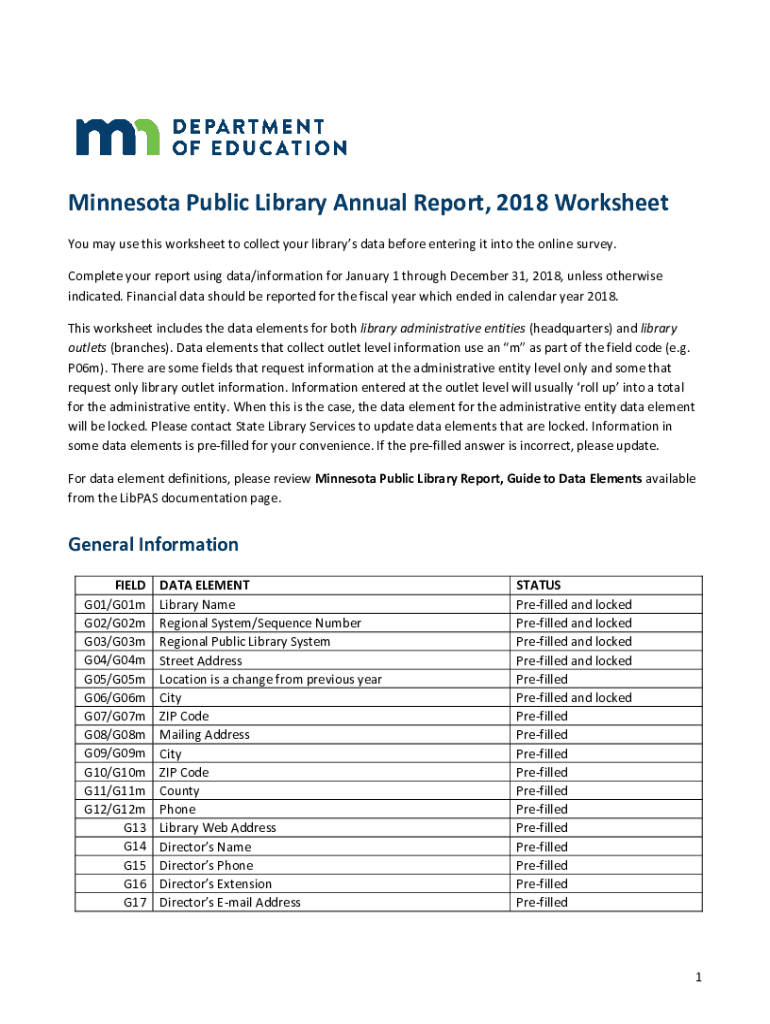Click the Department of Education logo text
This screenshot has width=770, height=1024.
point(258,137)
